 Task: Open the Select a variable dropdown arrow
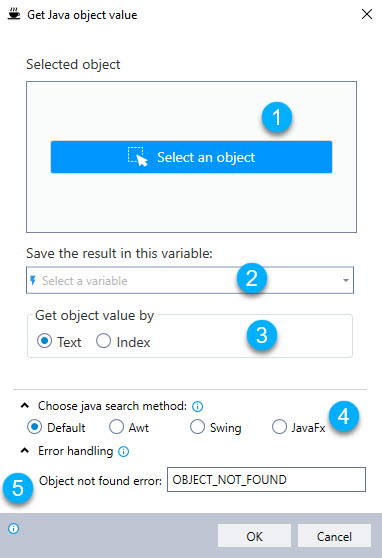click(x=345, y=280)
